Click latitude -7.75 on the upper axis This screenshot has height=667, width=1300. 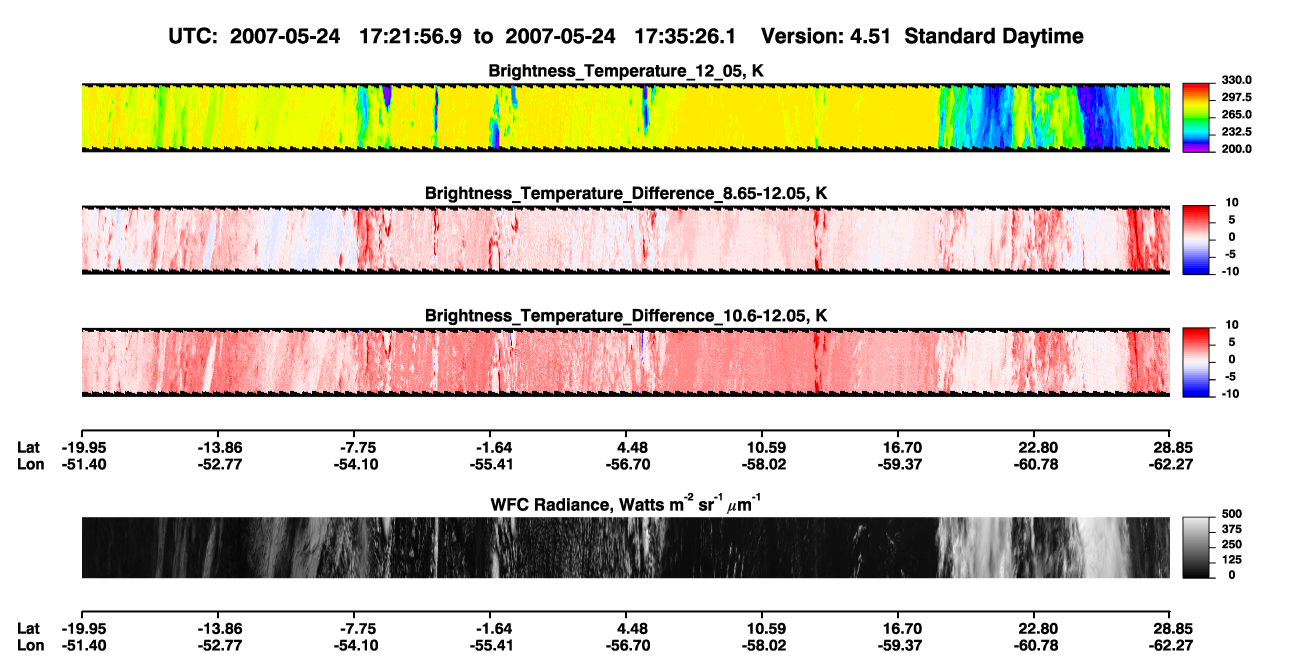354,448
